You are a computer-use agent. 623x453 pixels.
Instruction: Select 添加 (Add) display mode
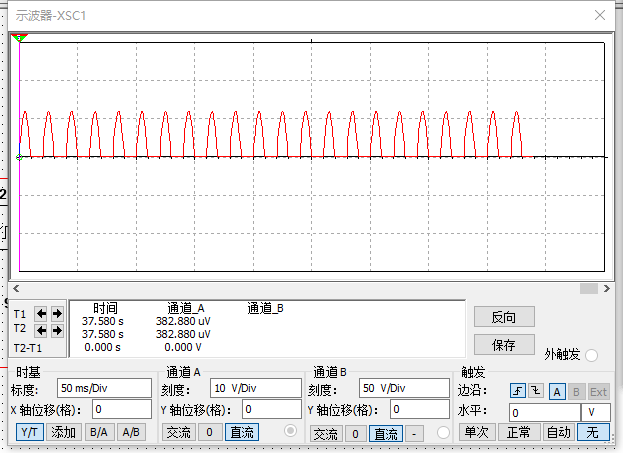(64, 432)
